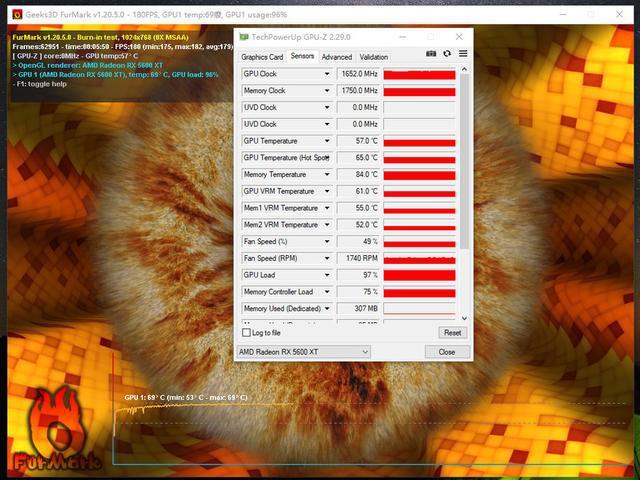Minimize the GPU-Z window
Image resolution: width=640 pixels, height=480 pixels.
click(402, 37)
